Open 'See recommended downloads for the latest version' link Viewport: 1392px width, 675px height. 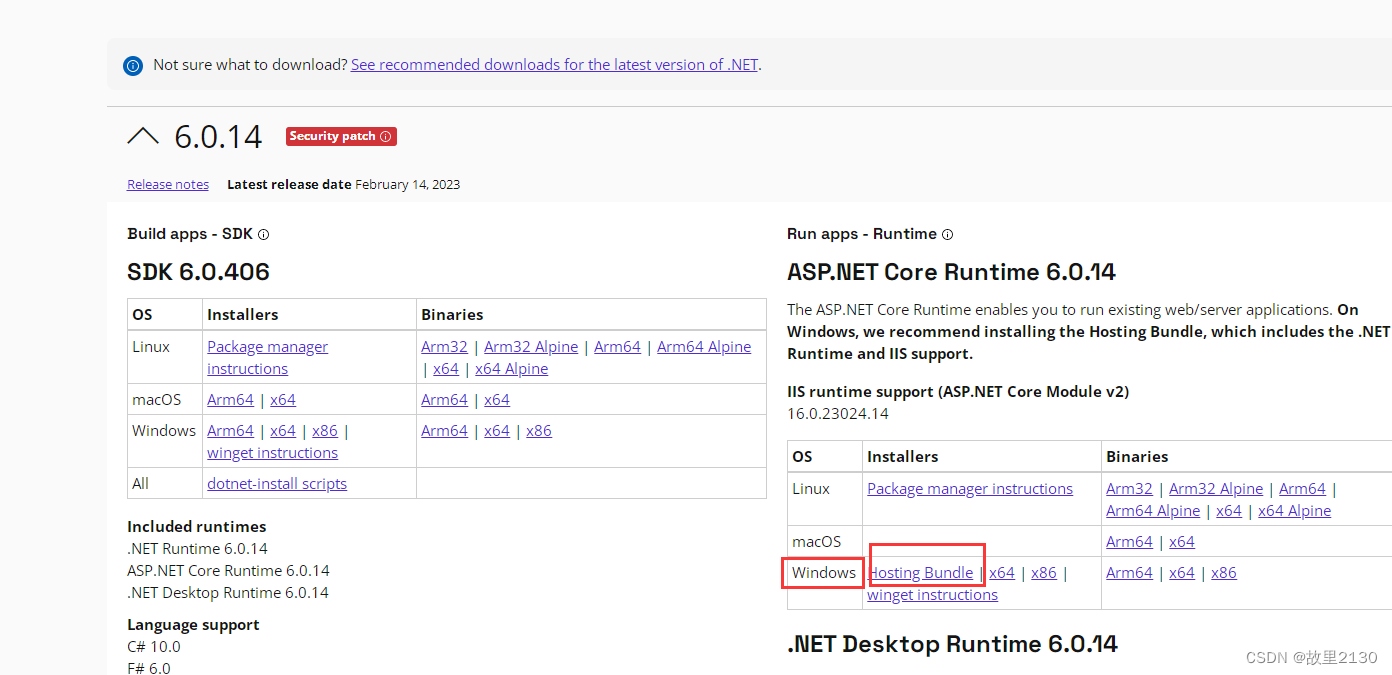click(555, 64)
